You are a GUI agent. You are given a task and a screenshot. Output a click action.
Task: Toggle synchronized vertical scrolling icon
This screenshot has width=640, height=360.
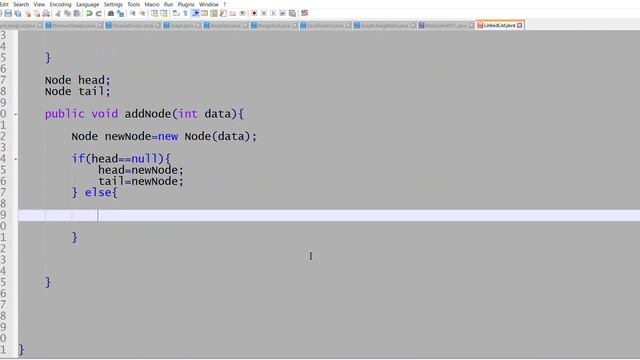[x=154, y=13]
